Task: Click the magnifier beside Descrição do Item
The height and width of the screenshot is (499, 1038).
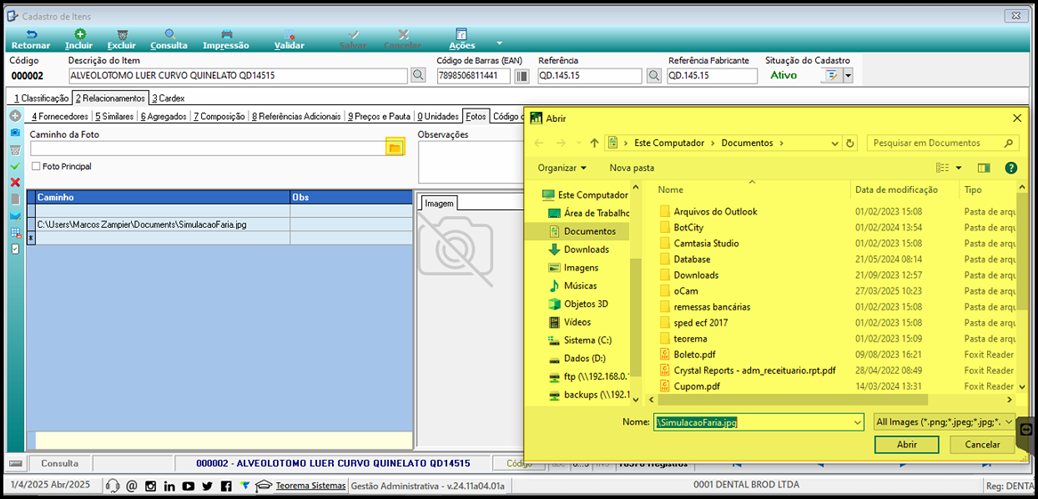Action: pos(418,75)
